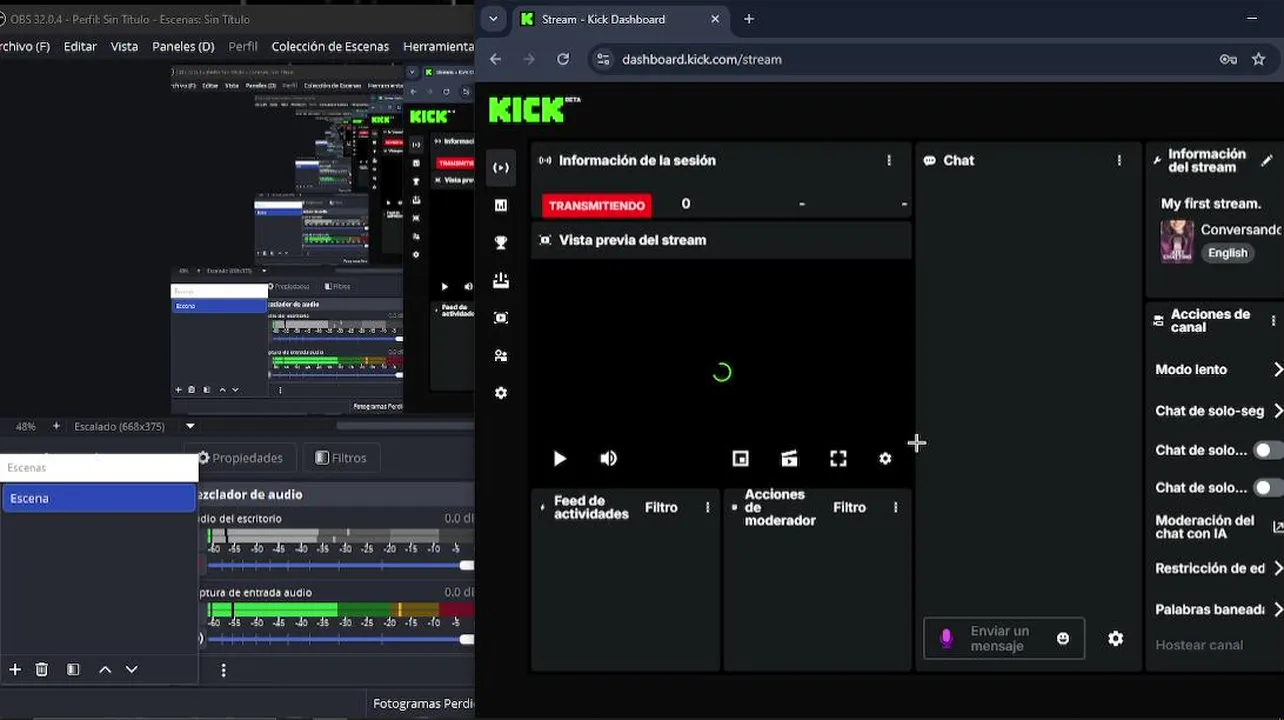Expand Chat de solo-seg settings

(1277, 411)
